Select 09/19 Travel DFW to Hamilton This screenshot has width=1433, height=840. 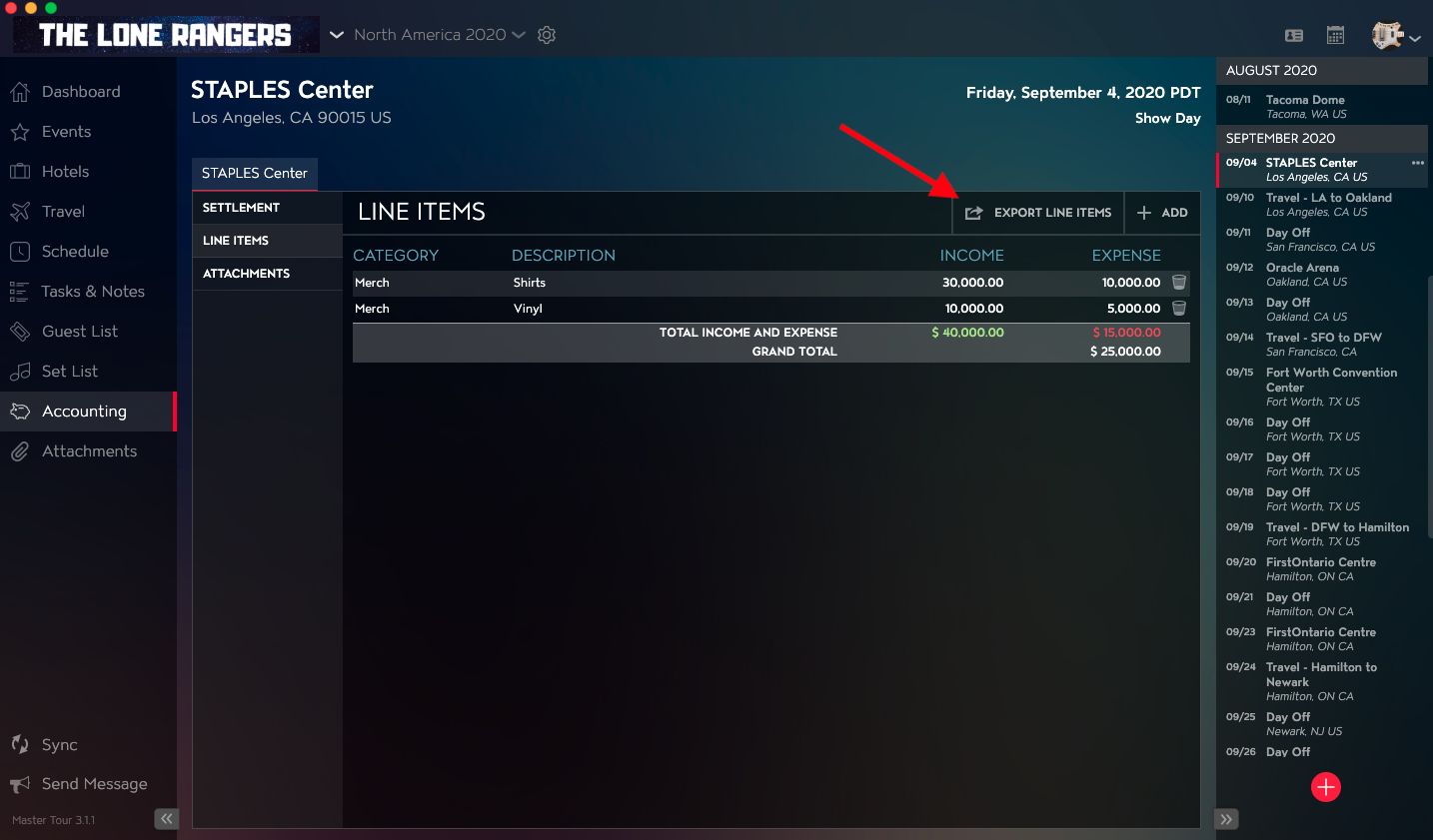1322,534
